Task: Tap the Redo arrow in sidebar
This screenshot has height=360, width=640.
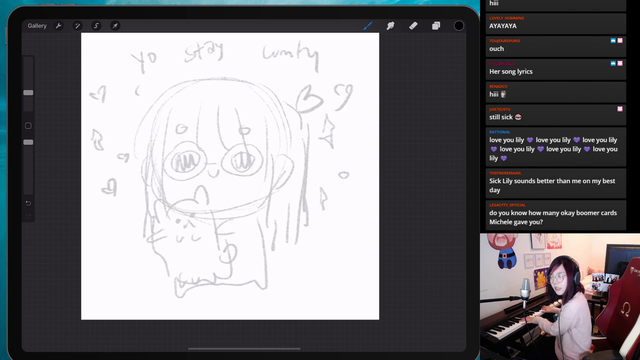Action: [x=28, y=216]
